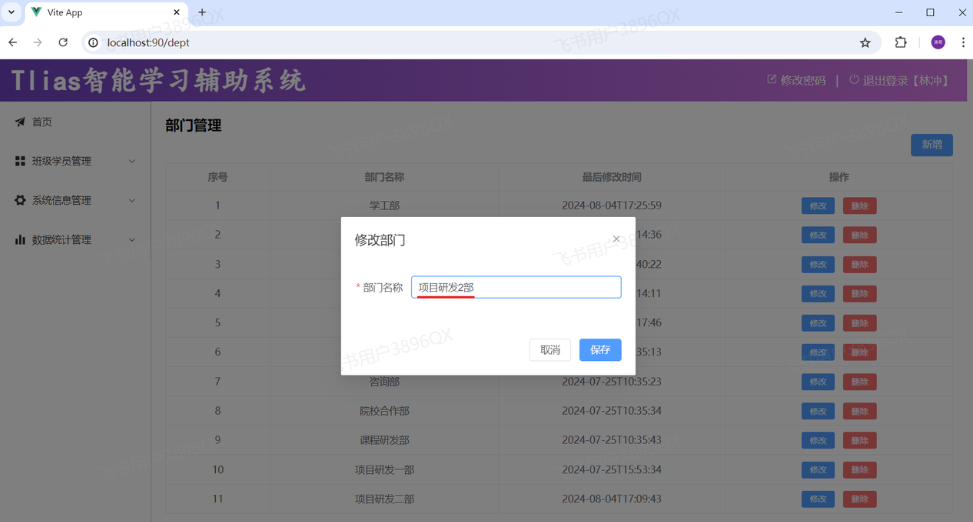
Task: Open the tab search chevron
Action: tap(11, 12)
